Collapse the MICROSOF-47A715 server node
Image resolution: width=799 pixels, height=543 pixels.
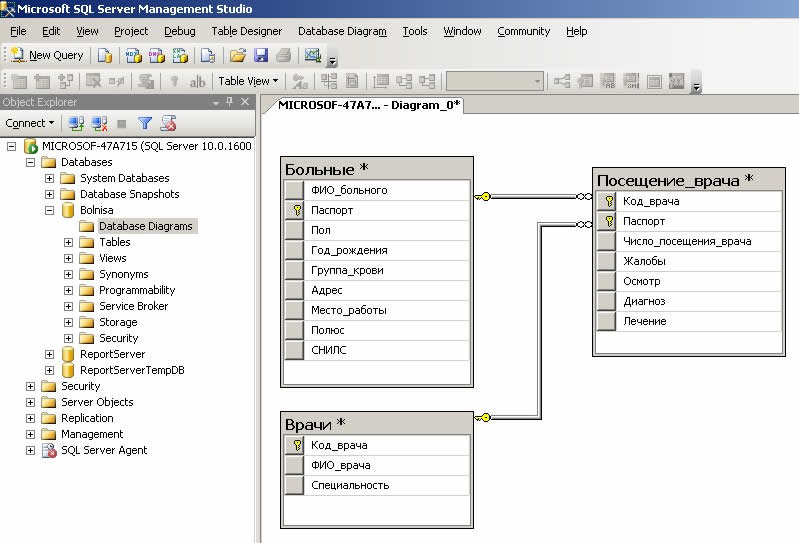[11, 147]
